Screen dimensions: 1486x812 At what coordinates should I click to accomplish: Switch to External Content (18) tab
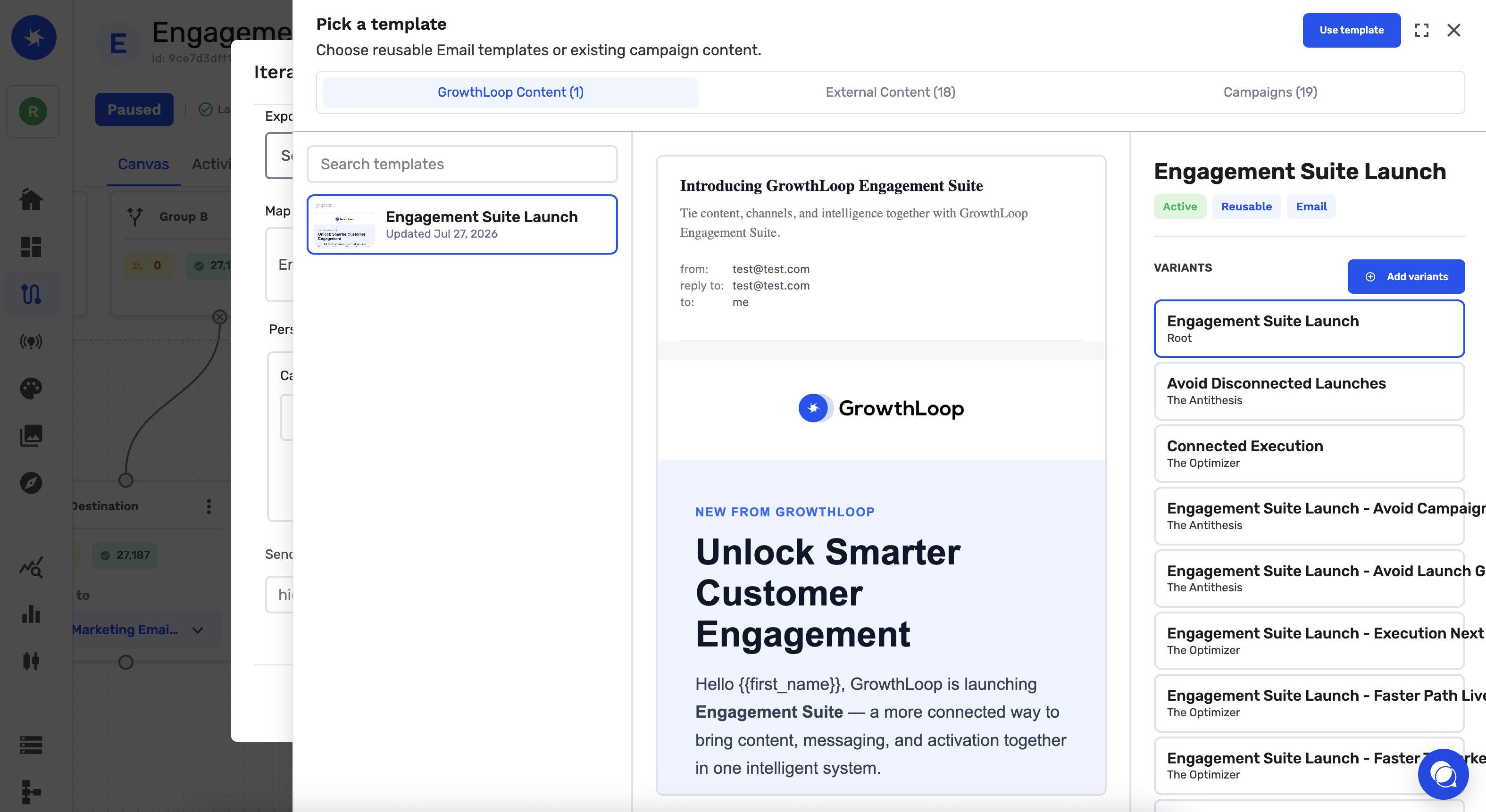tap(890, 92)
